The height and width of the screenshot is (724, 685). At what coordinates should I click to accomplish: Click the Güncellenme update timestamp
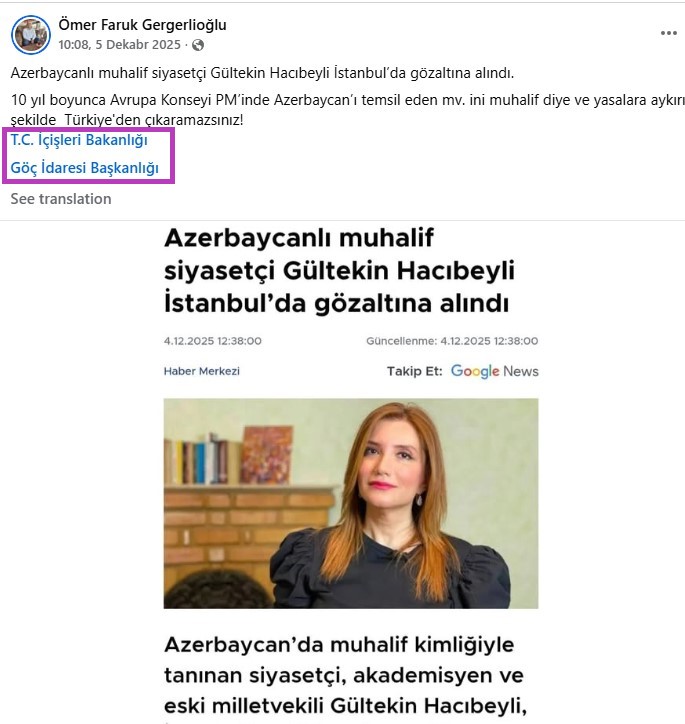[x=452, y=341]
